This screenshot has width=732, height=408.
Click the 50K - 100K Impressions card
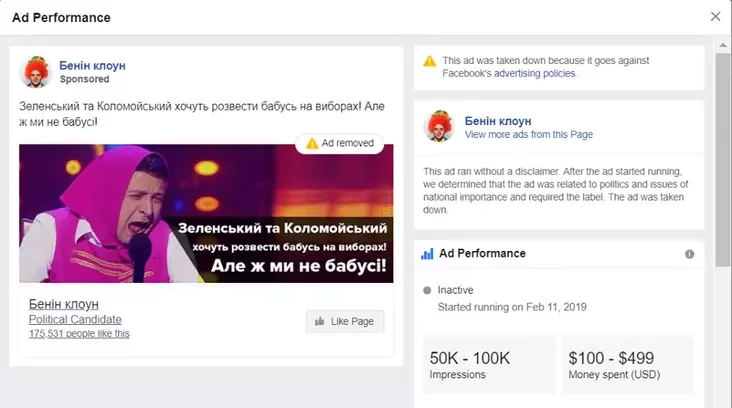[489, 365]
